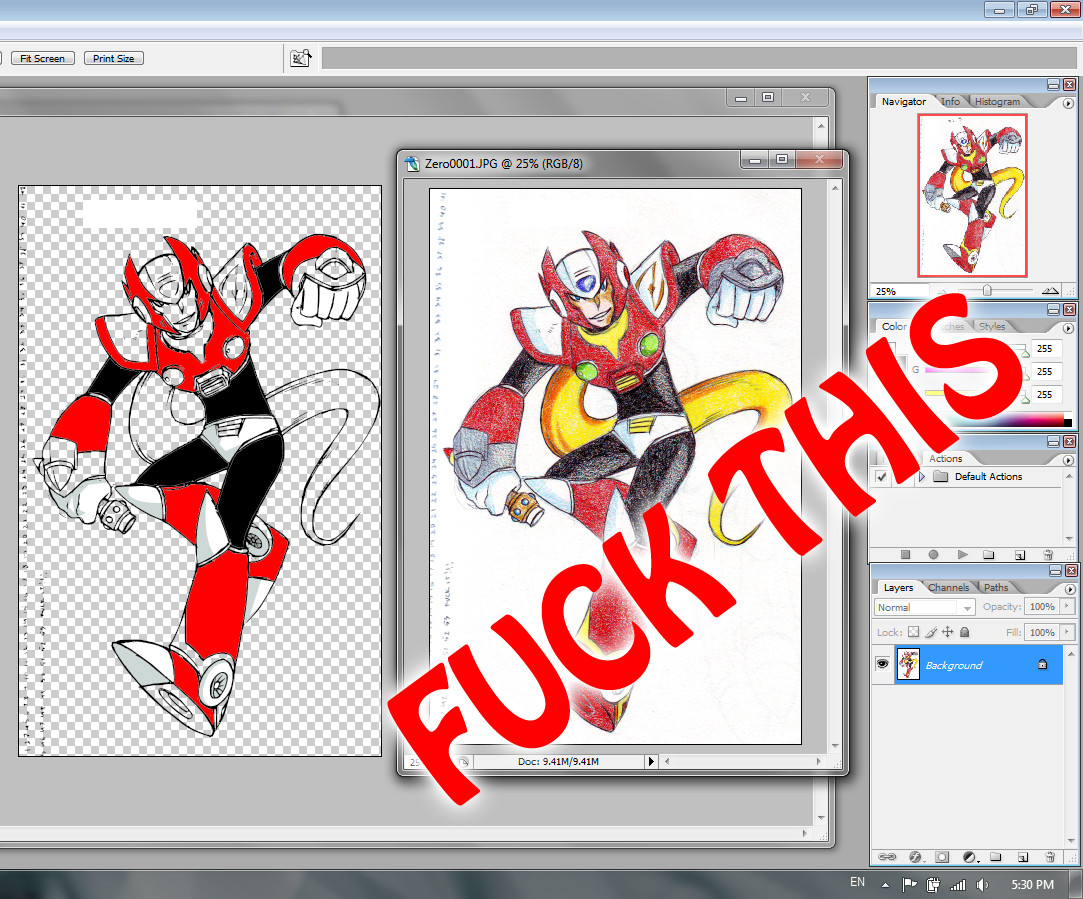Open Add a layer style icon
The image size is (1083, 899).
916,857
